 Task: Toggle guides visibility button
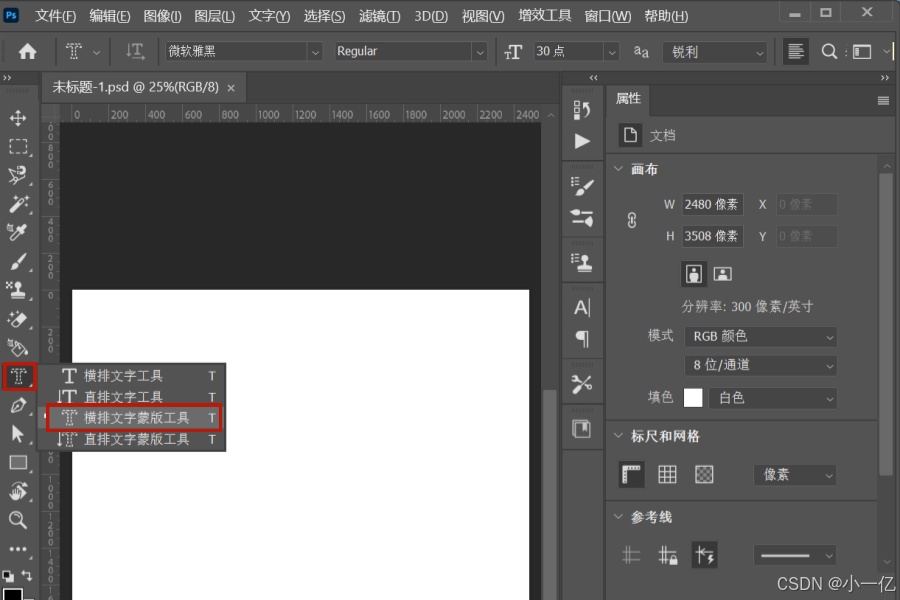630,555
